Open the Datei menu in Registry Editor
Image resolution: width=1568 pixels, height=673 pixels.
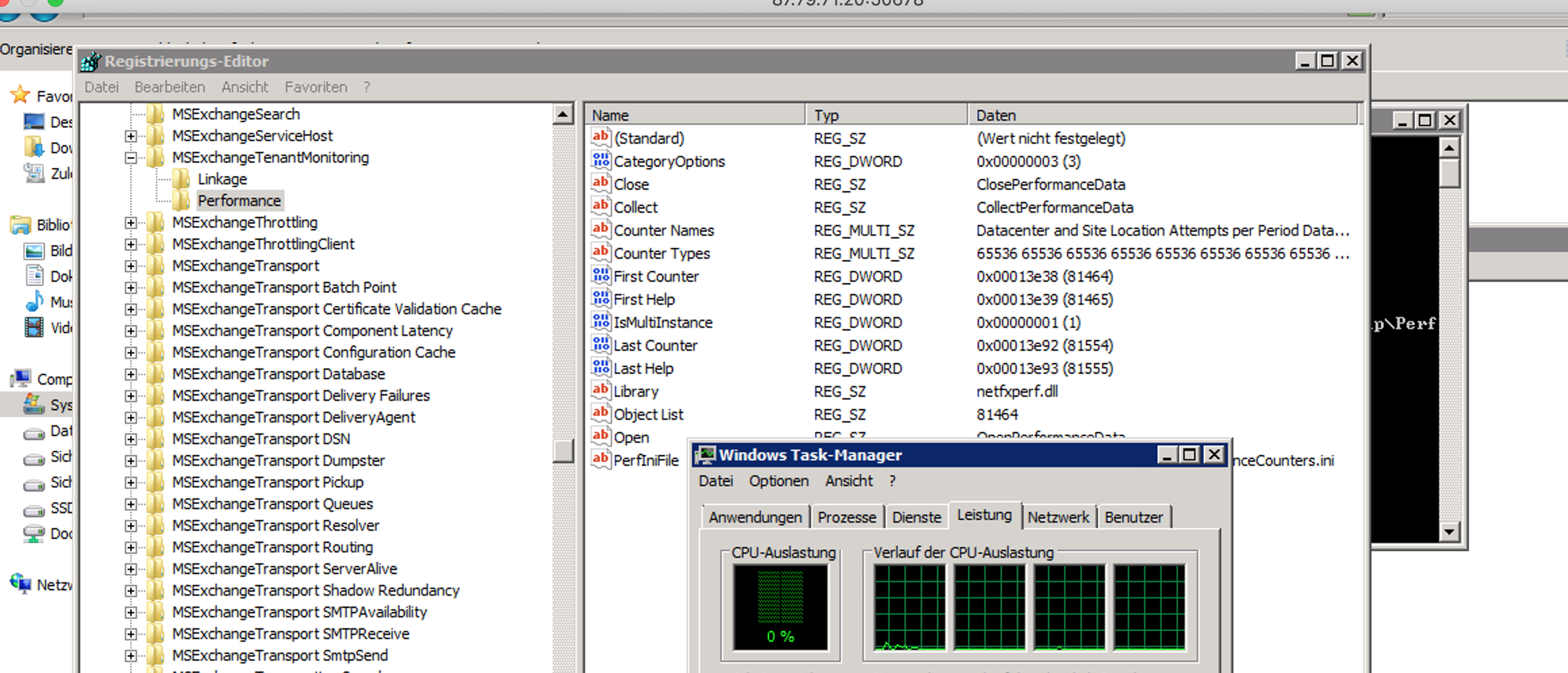coord(102,87)
